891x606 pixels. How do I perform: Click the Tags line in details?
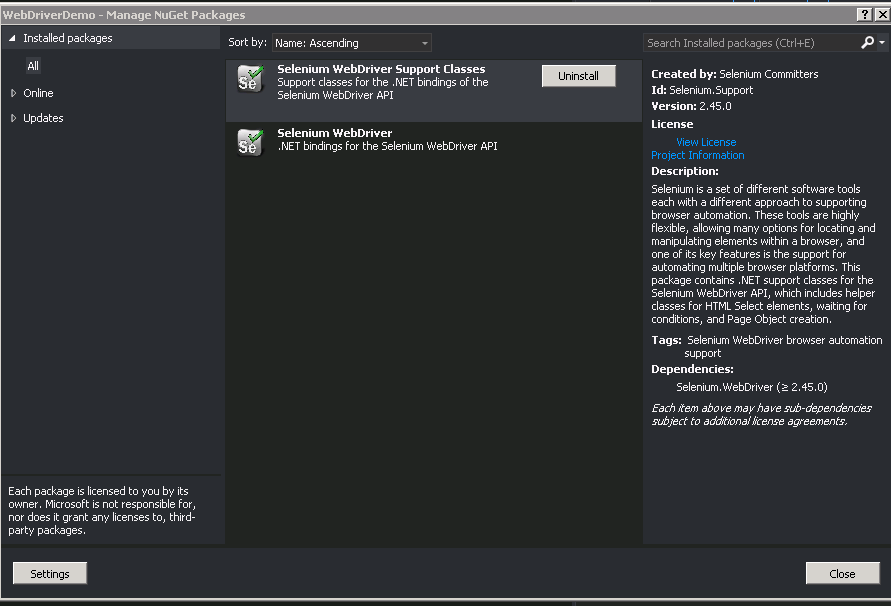point(767,346)
